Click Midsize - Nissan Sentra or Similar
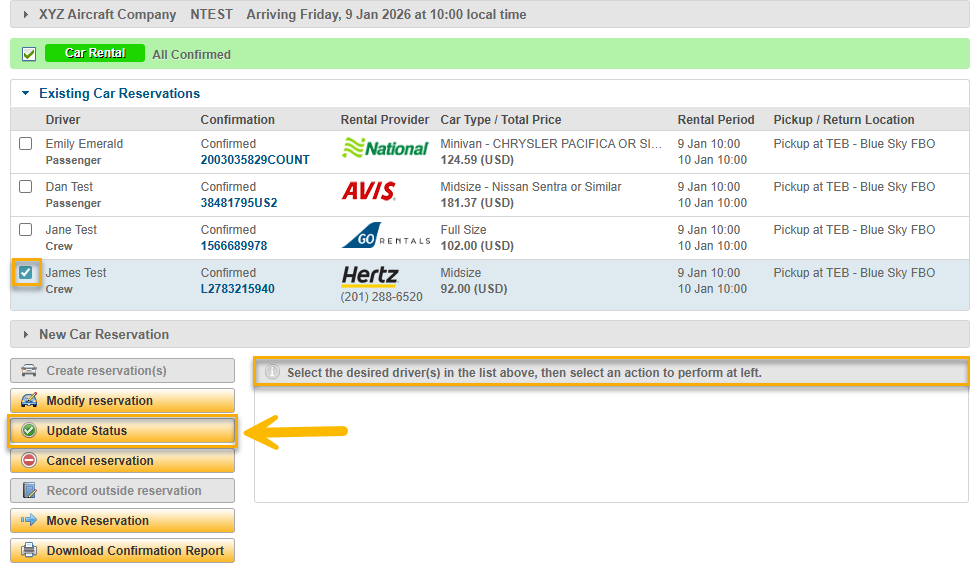 (531, 187)
